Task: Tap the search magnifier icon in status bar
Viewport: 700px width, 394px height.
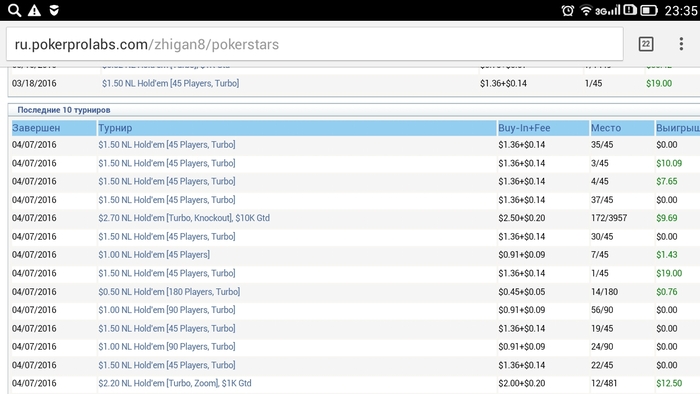Action: click(14, 10)
